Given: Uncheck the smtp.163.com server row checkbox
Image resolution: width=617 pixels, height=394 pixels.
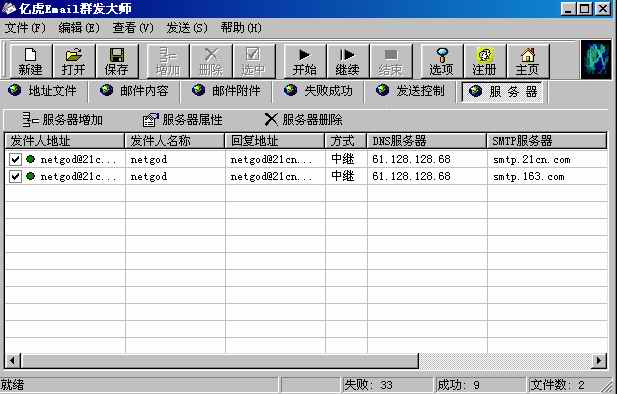Looking at the screenshot, I should (15, 176).
